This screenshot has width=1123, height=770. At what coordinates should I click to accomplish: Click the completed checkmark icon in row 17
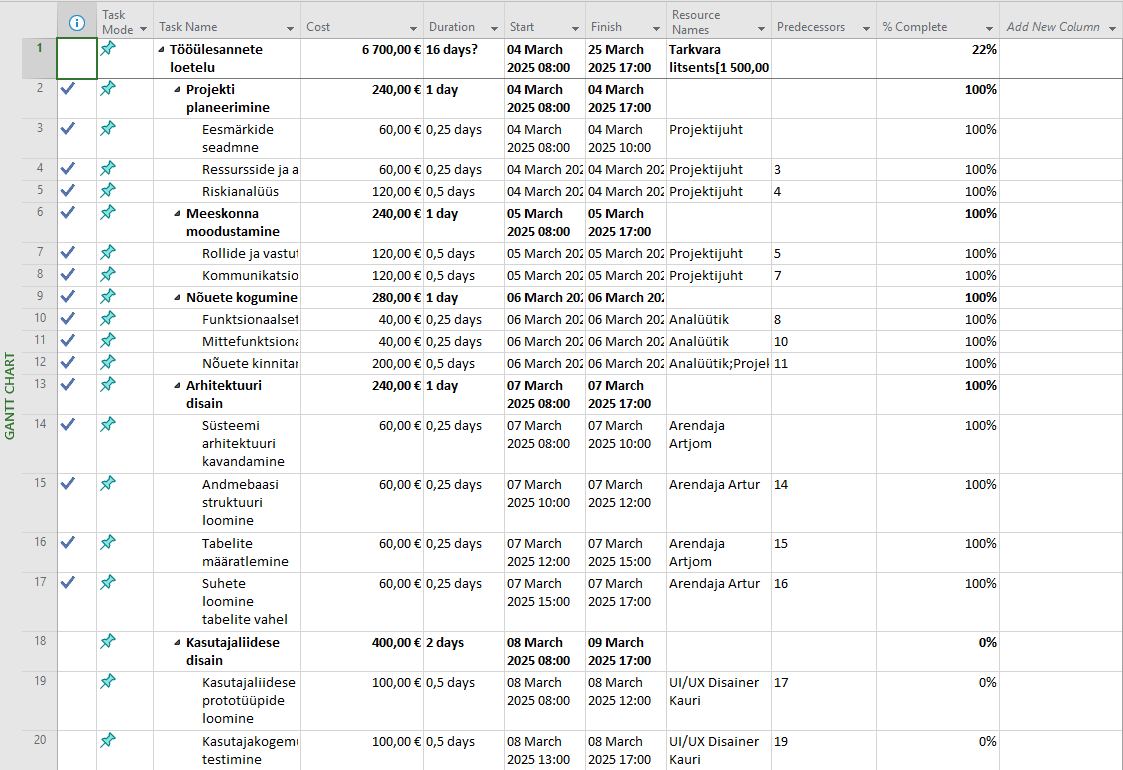point(68,583)
